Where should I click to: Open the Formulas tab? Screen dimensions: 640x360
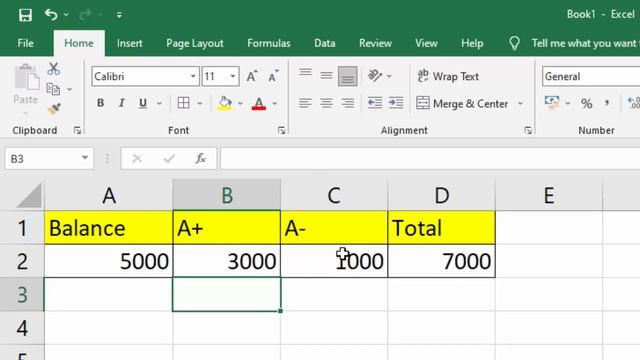click(x=269, y=43)
